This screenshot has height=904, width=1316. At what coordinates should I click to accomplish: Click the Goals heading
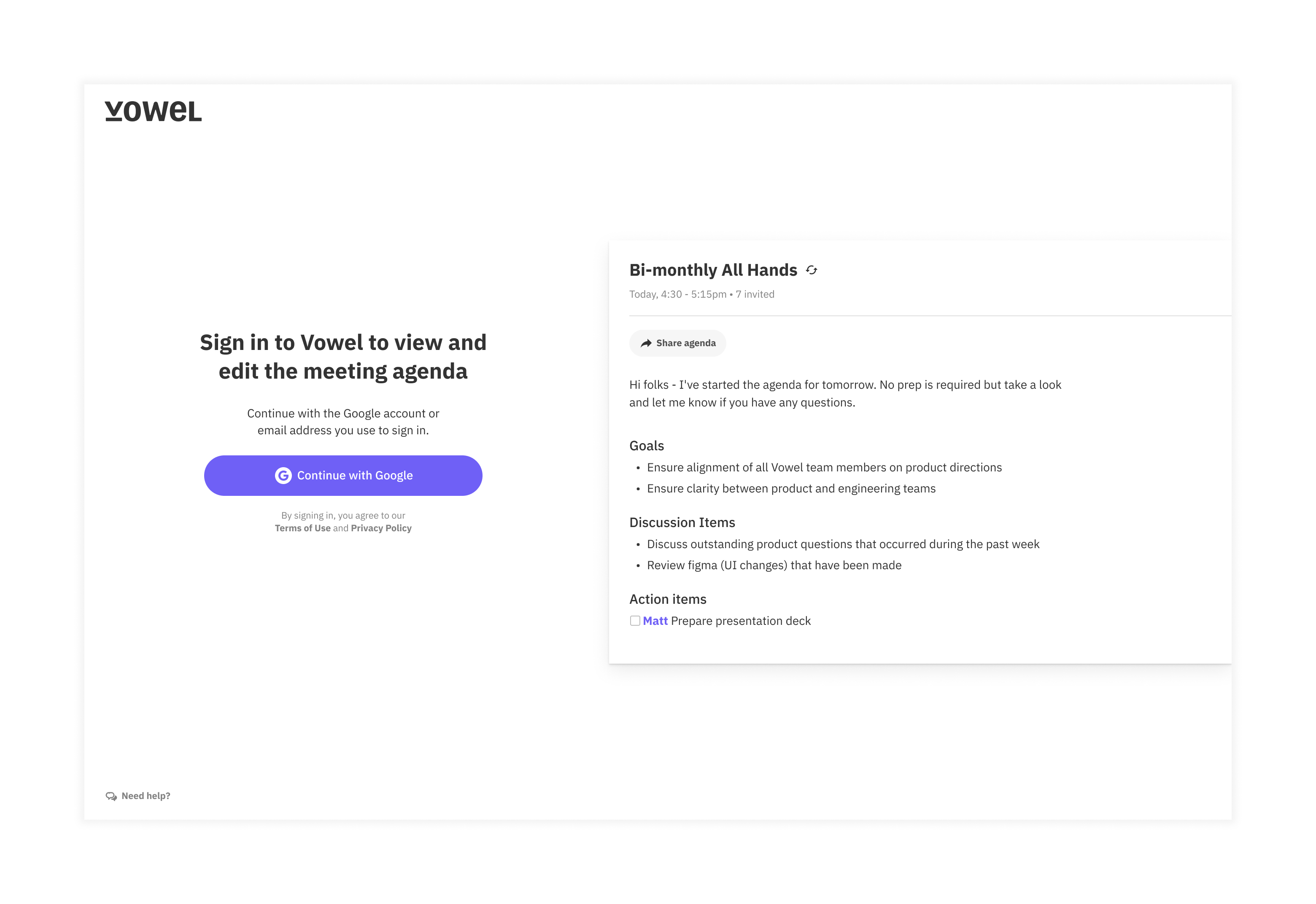click(x=646, y=446)
